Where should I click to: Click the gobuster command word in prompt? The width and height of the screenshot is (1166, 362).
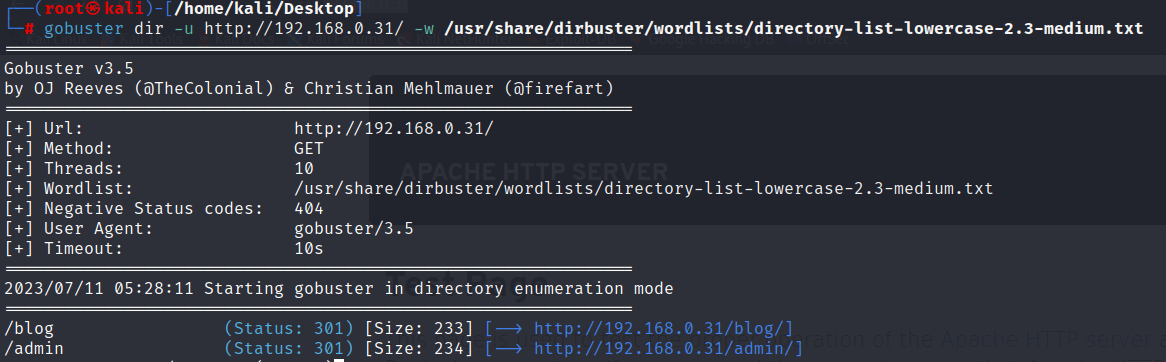click(83, 30)
